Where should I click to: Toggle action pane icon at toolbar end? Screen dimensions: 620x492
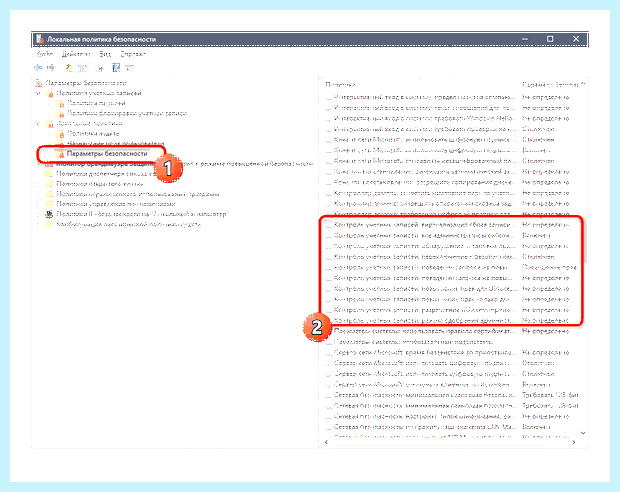click(x=130, y=68)
